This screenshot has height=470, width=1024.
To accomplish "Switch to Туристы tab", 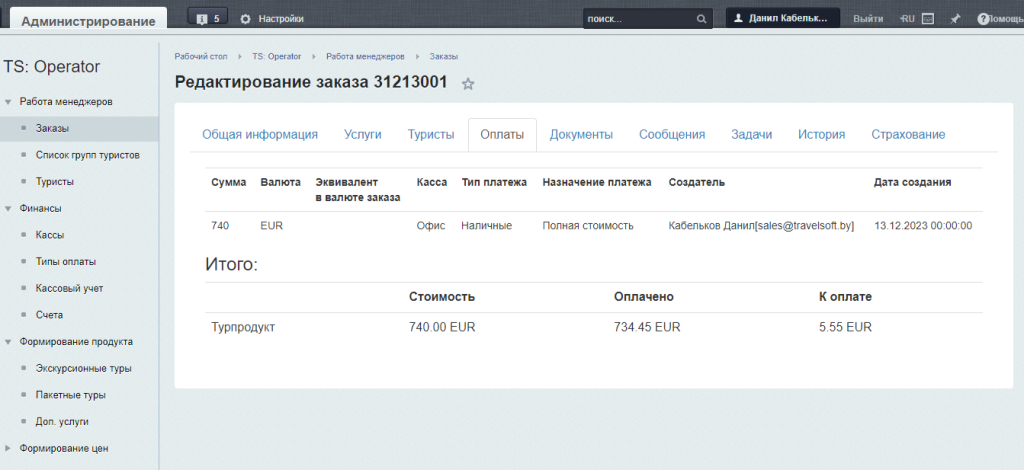I will (431, 134).
